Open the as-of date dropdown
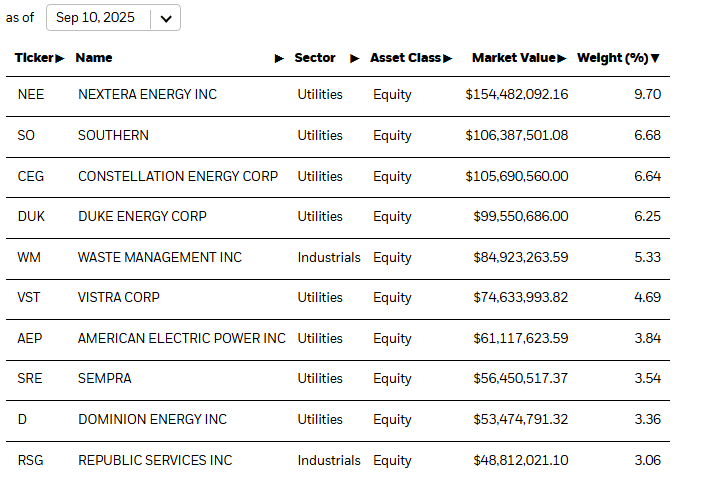The image size is (720, 481). coord(165,18)
